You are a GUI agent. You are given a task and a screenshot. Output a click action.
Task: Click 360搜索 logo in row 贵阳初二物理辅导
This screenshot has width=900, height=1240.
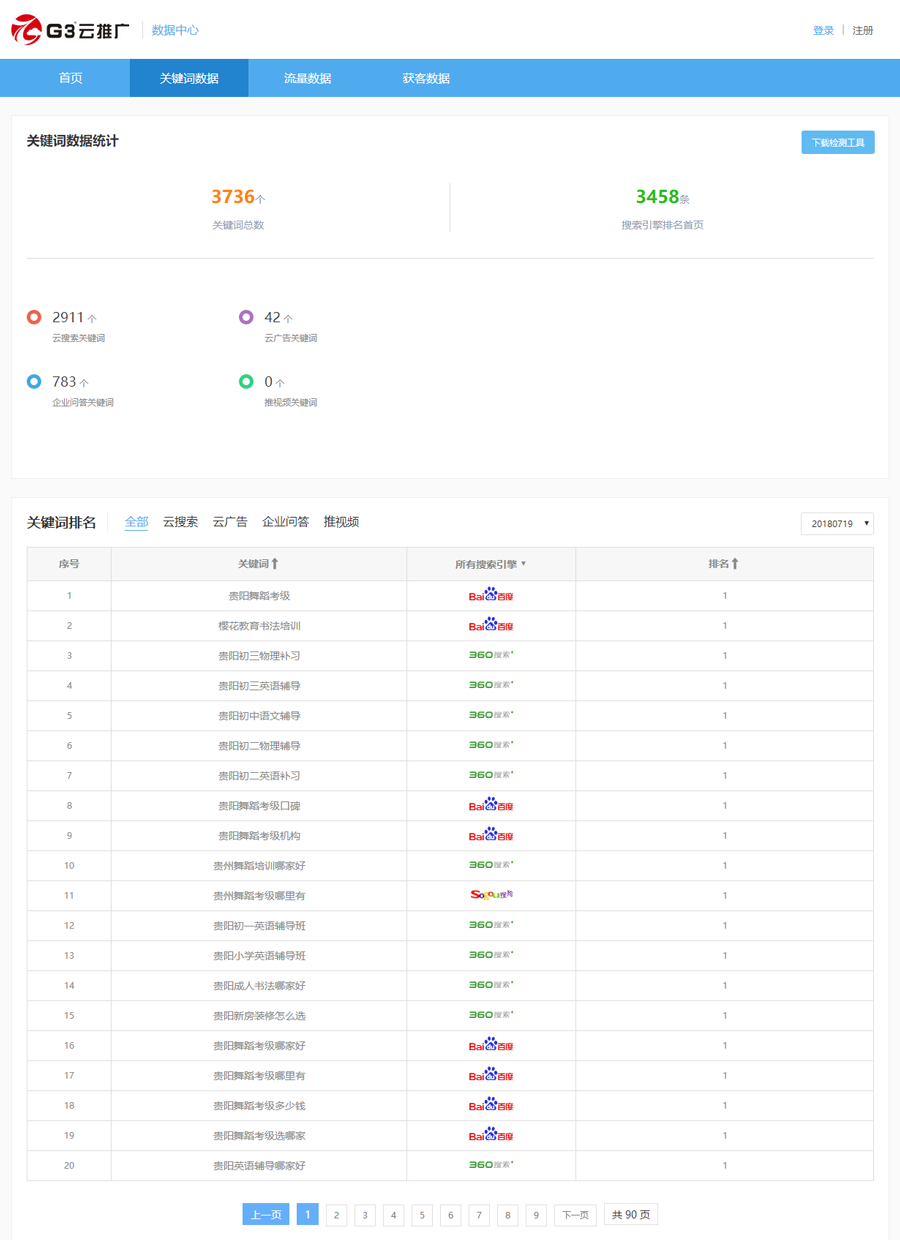(491, 745)
